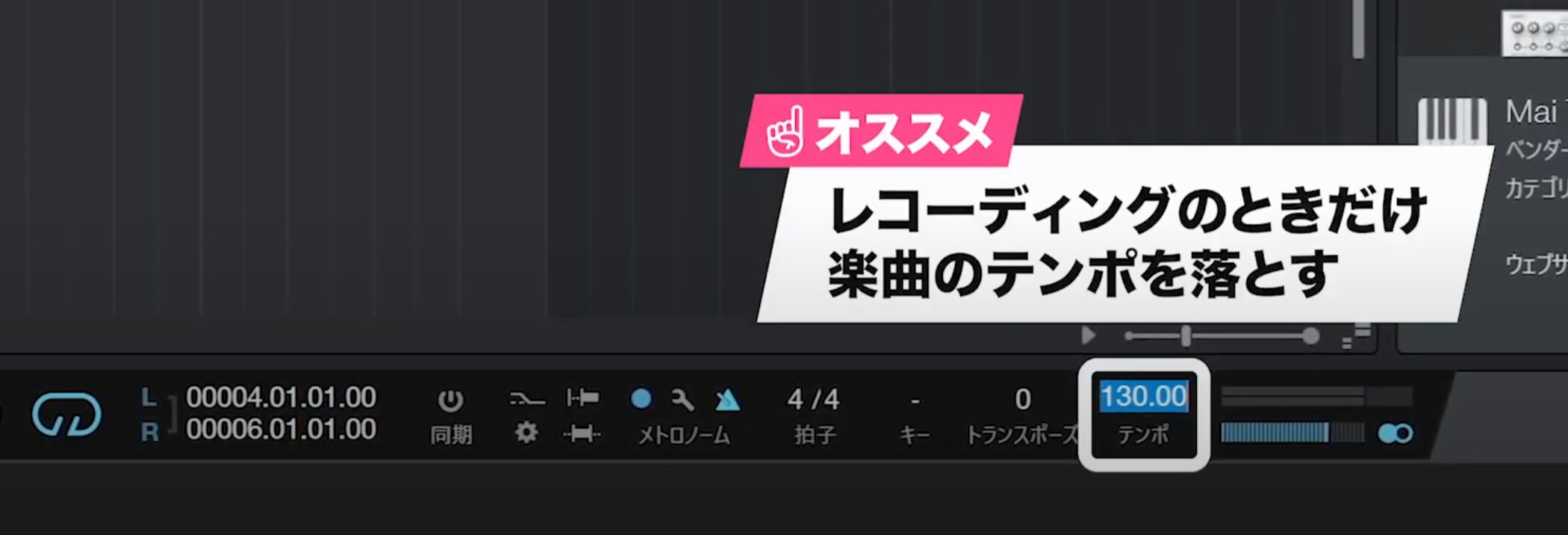Toggle the auto punch icon
Screen dimensions: 1568x535
(526, 400)
